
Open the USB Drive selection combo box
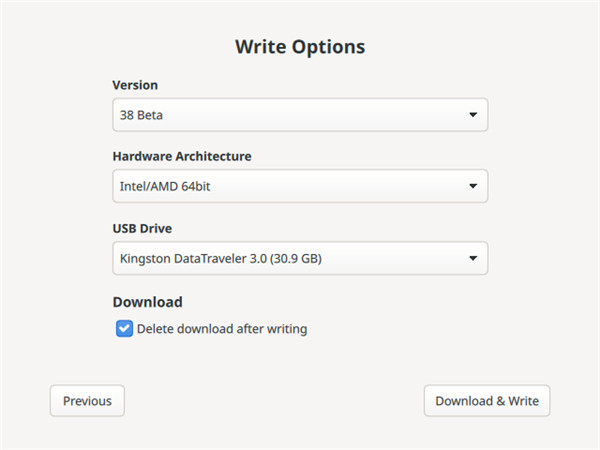[x=299, y=259]
